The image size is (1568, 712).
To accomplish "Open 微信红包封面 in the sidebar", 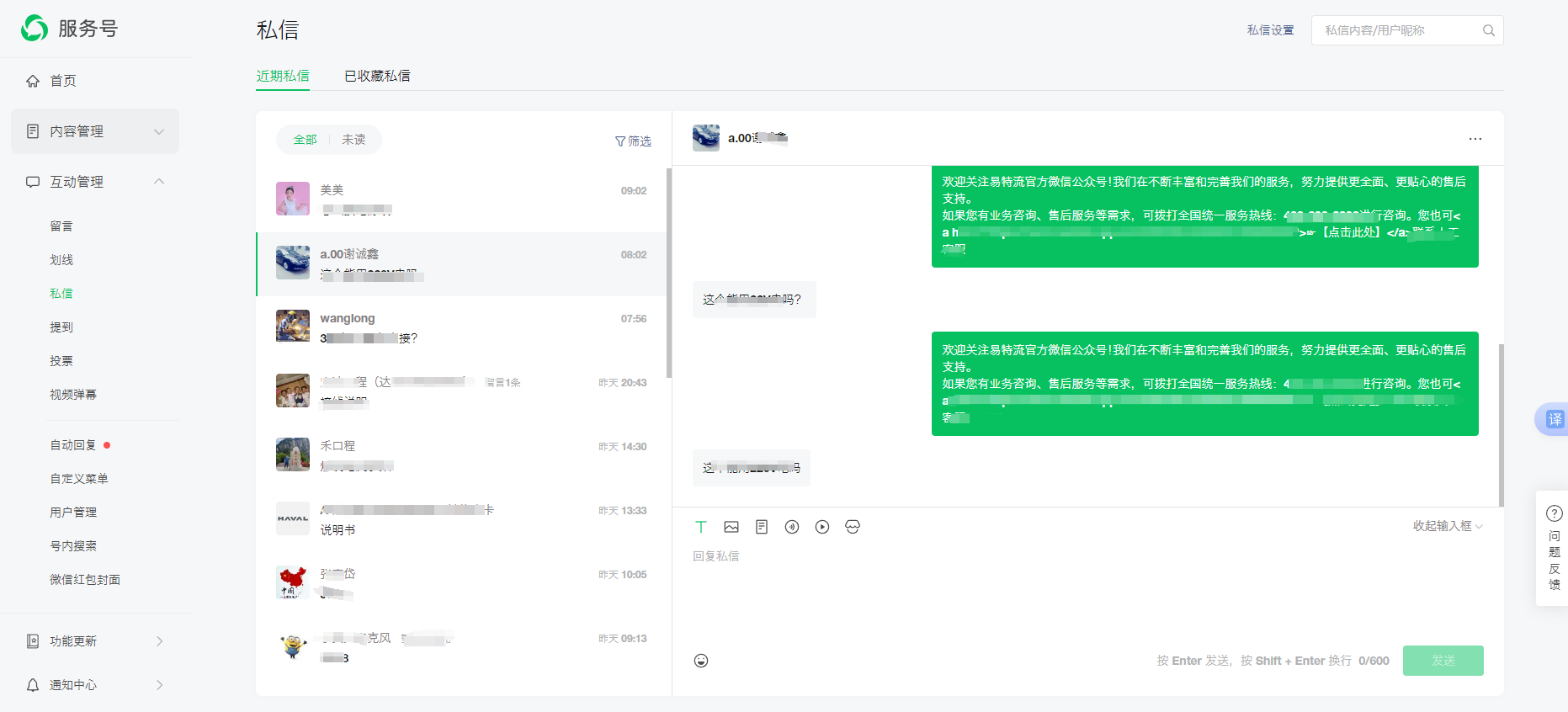I will (85, 580).
